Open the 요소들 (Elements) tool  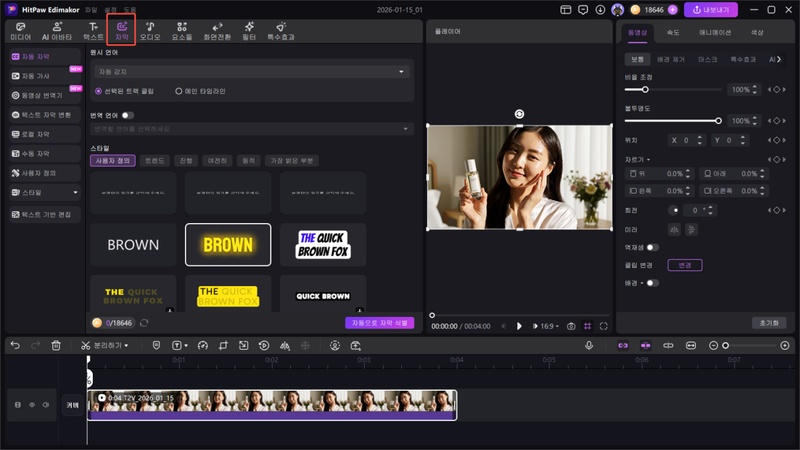click(182, 31)
